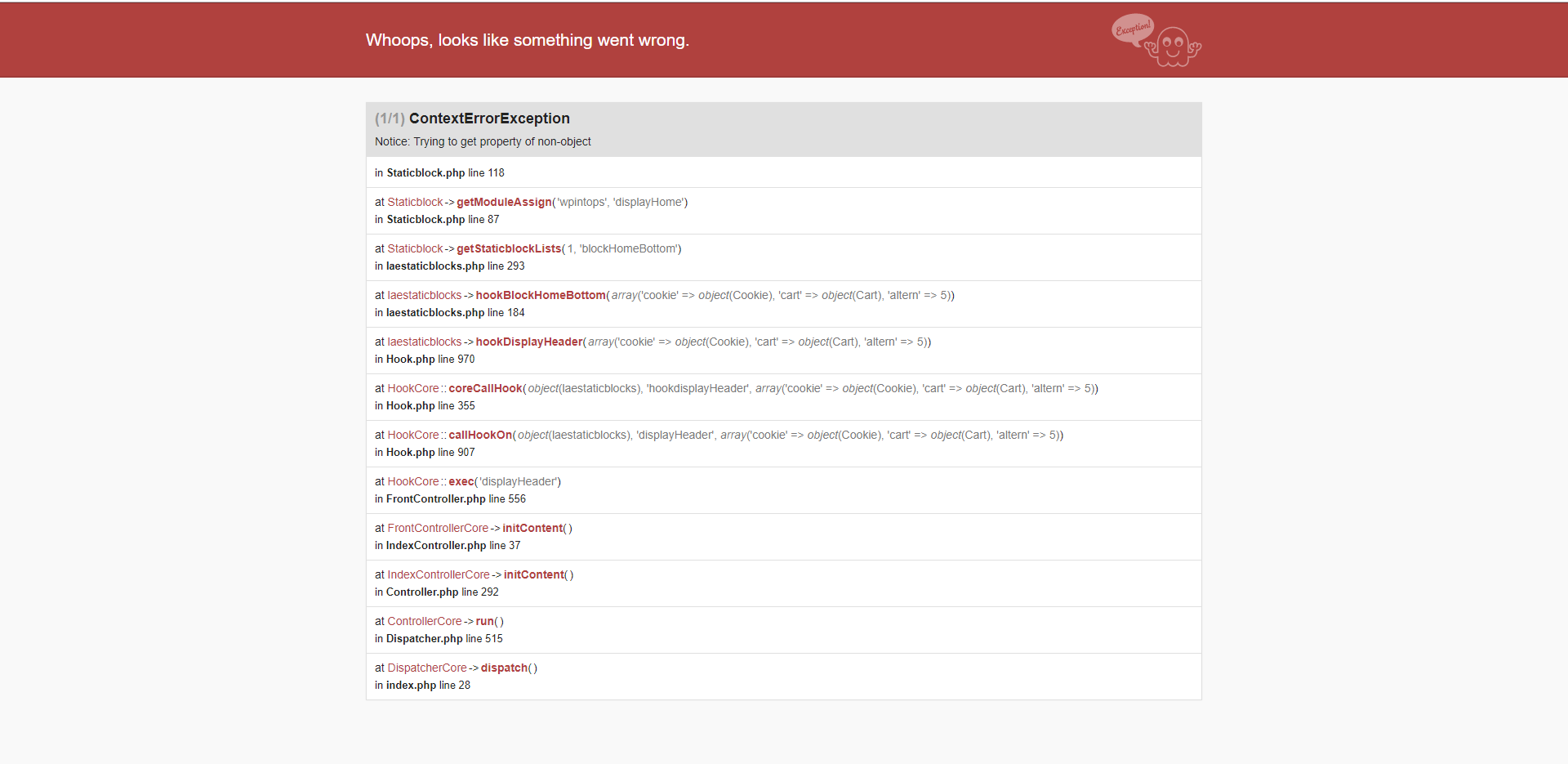
Task: Open the exec method link
Action: (461, 481)
